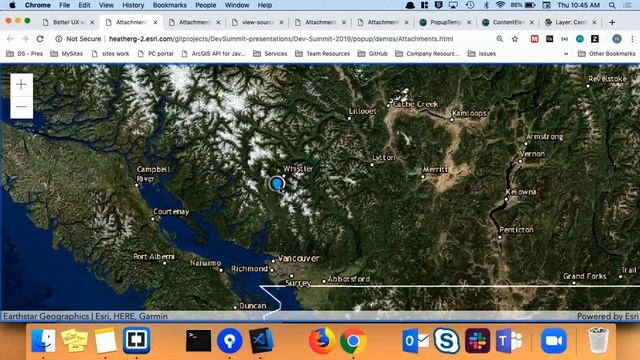Open Slack from the dock
640x360 pixels.
478,340
